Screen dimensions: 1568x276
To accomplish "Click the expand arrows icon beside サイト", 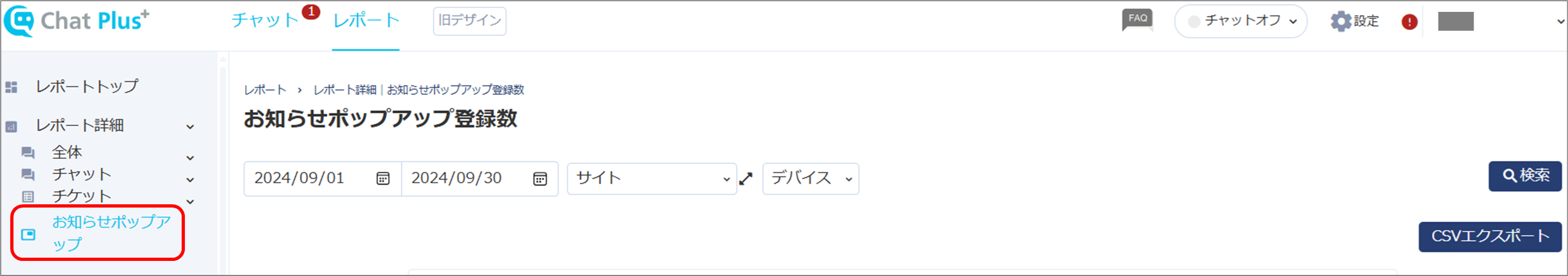I will [745, 179].
